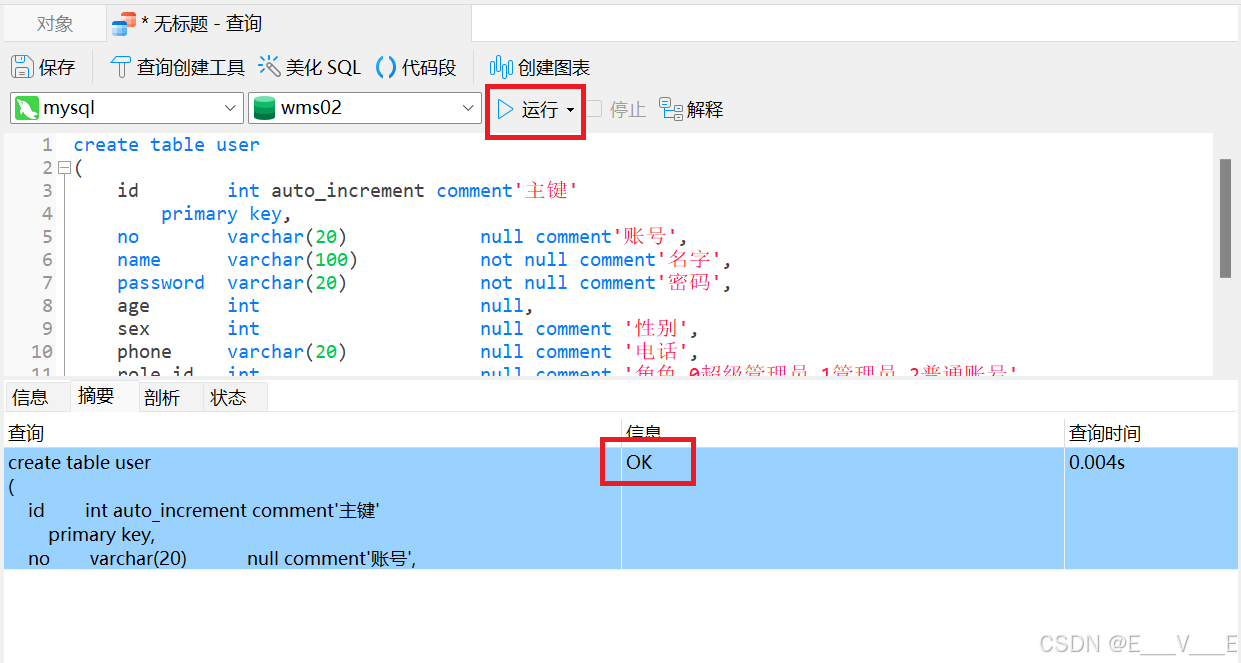The image size is (1241, 663).
Task: Select the 摘要 summary tab
Action: [x=96, y=396]
